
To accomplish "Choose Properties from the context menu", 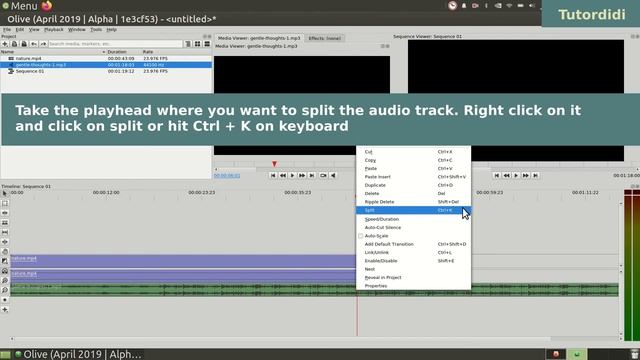I will [413, 286].
